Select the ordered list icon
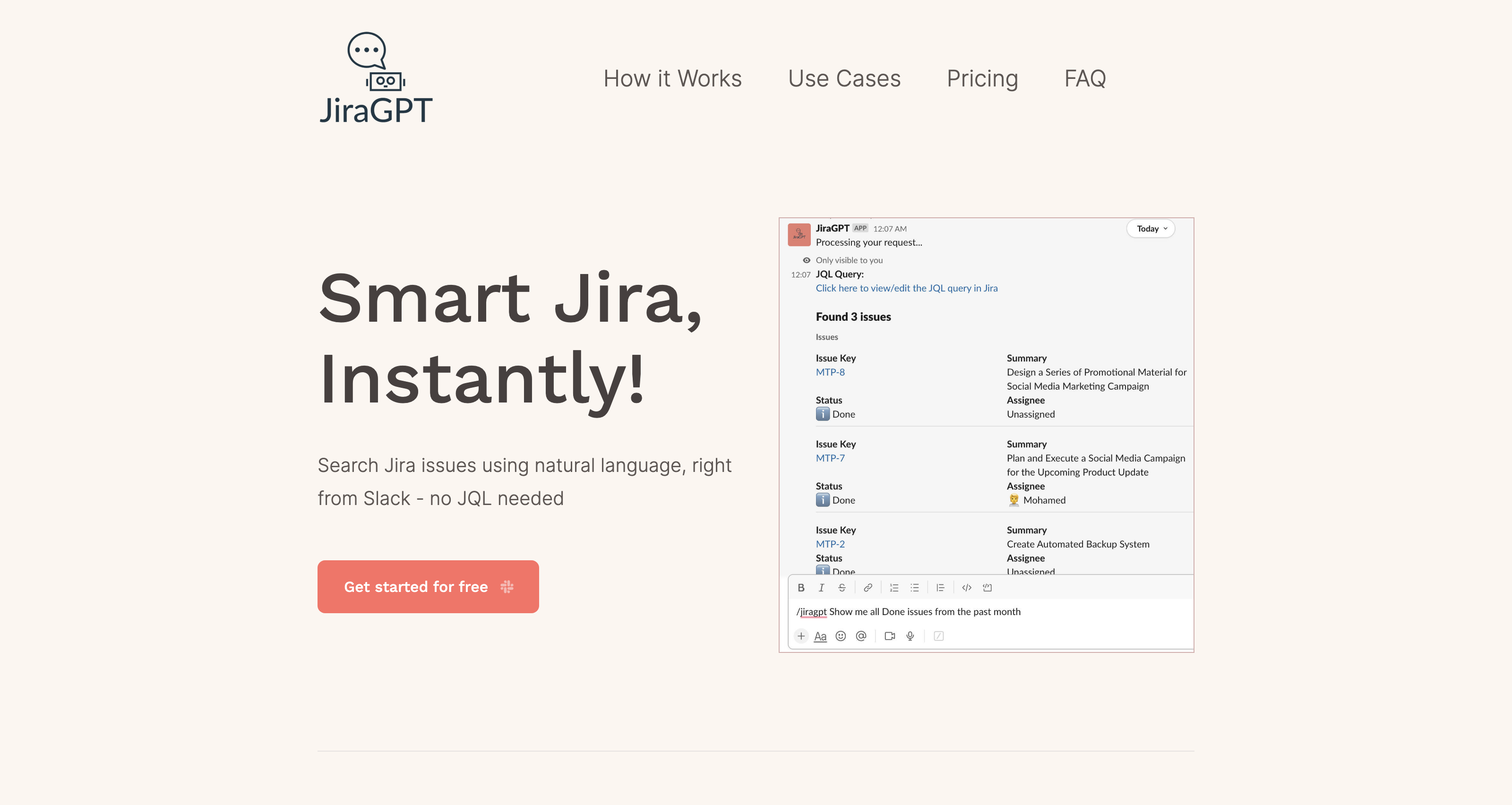Image resolution: width=1512 pixels, height=805 pixels. click(x=894, y=587)
